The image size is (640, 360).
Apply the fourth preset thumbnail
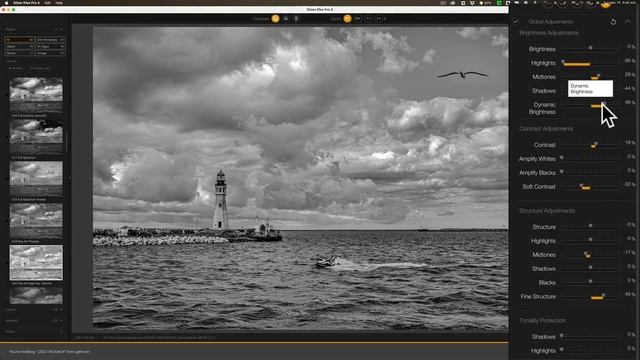click(x=36, y=220)
